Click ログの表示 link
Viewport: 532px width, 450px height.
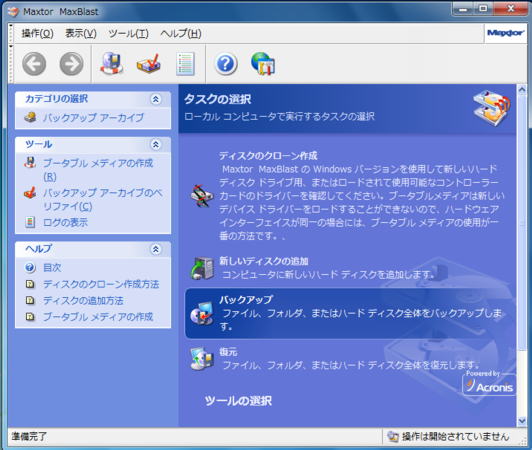point(65,223)
